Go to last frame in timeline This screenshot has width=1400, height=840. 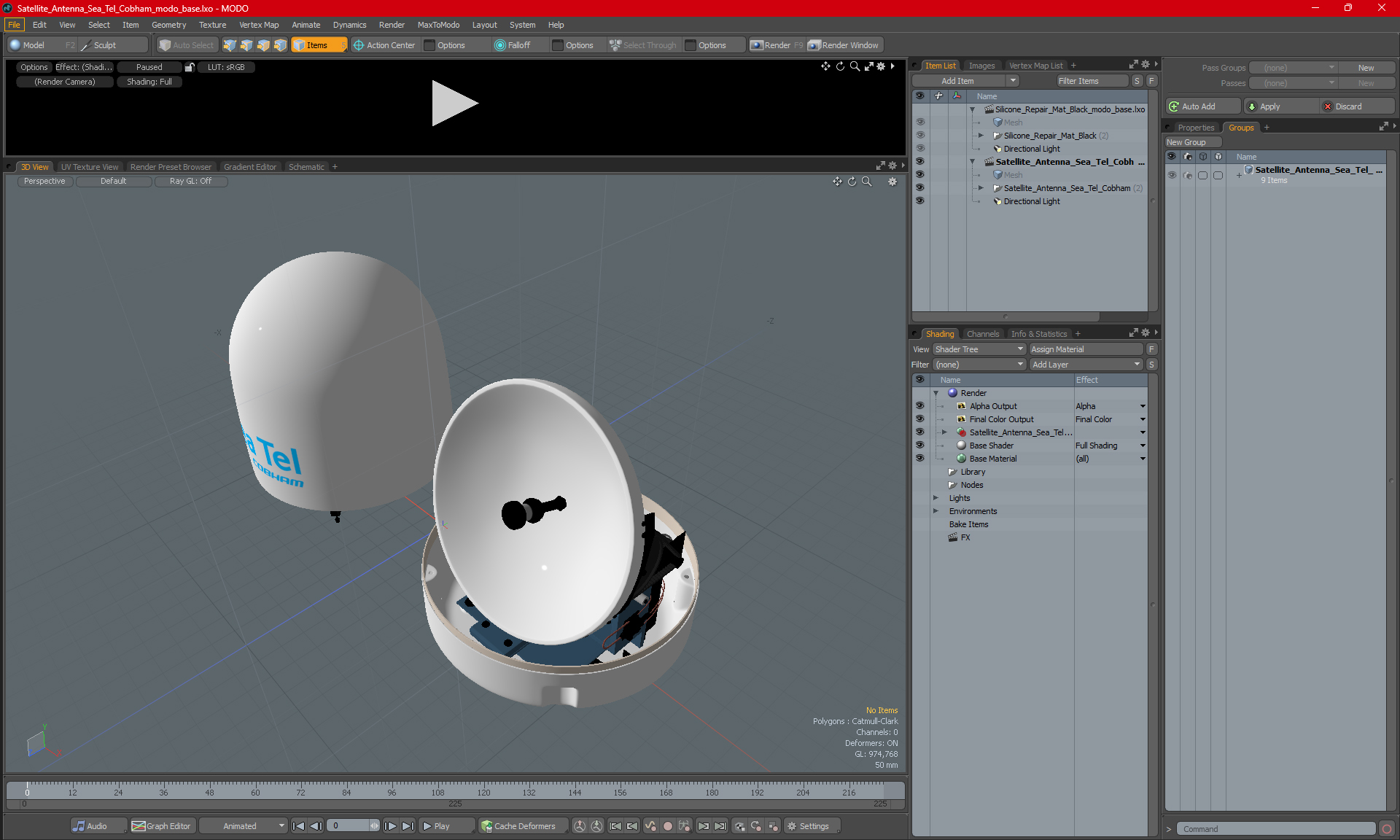pos(408,826)
